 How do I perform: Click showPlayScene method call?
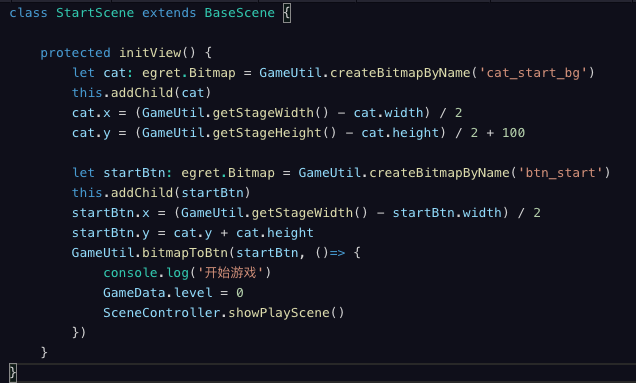pyautogui.click(x=279, y=313)
